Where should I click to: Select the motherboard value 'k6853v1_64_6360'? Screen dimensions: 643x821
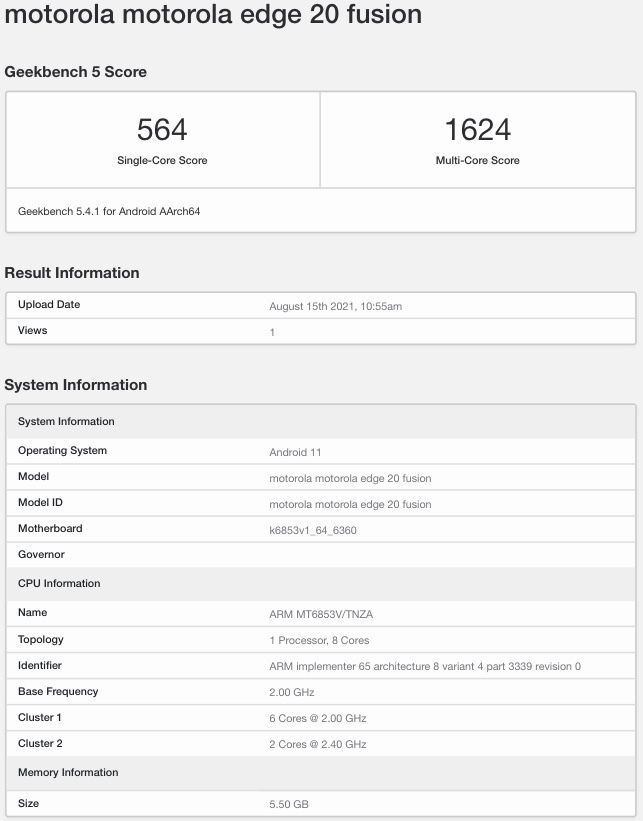tap(313, 530)
